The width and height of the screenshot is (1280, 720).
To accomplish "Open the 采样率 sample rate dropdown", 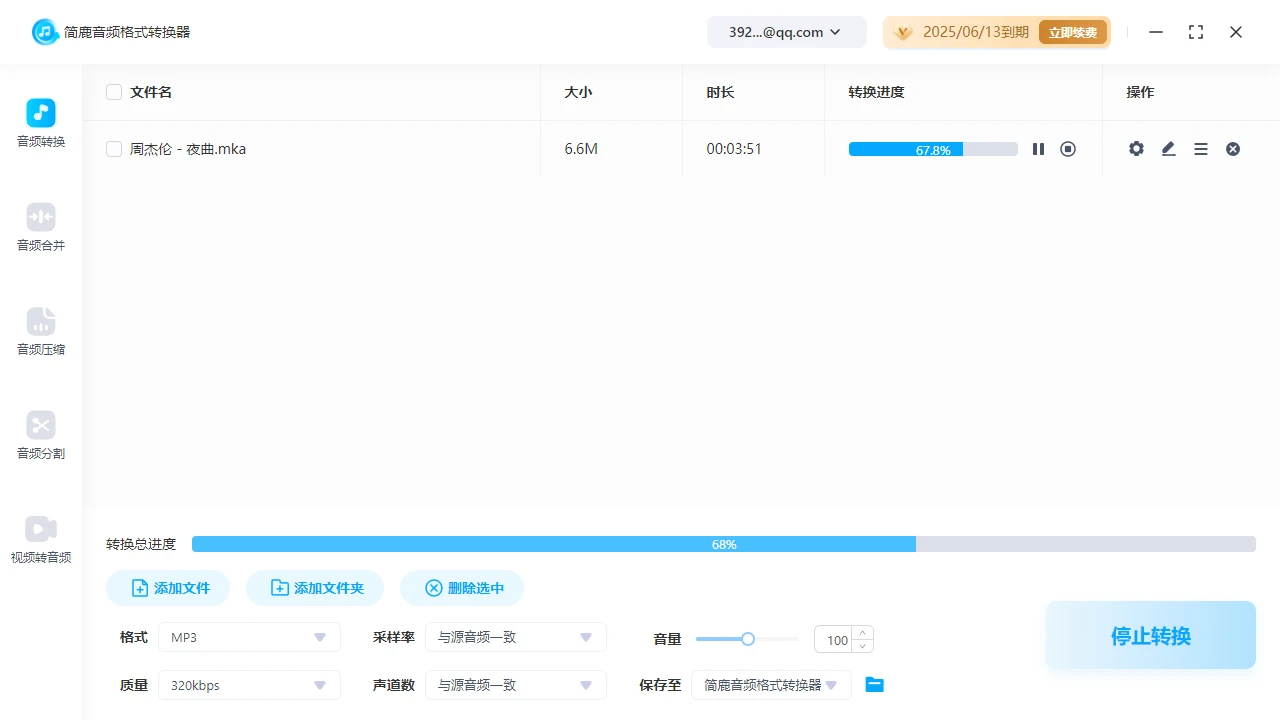I will coord(516,637).
